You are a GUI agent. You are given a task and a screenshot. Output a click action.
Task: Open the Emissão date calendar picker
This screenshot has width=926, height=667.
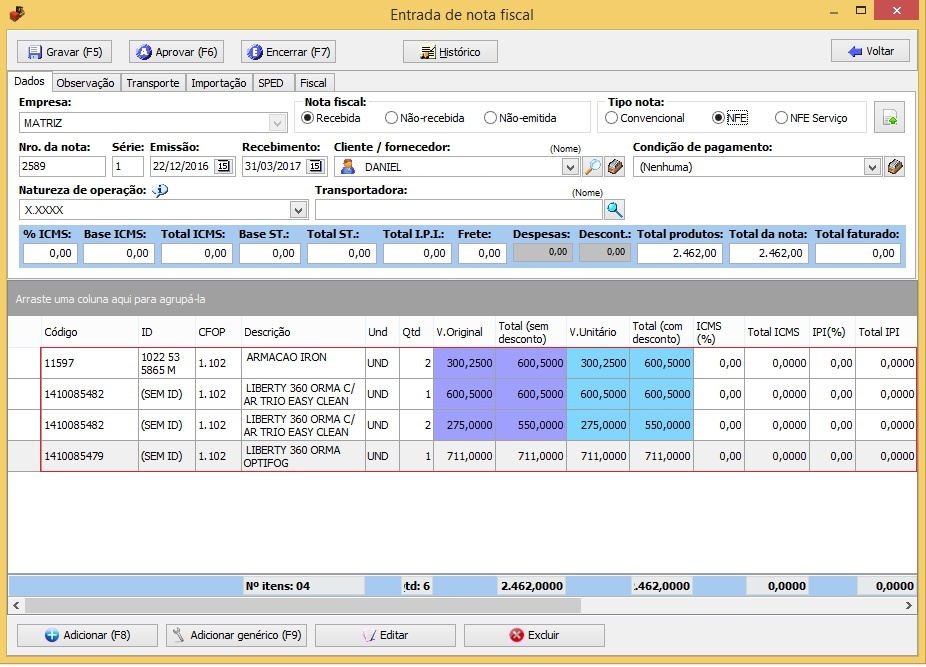224,167
